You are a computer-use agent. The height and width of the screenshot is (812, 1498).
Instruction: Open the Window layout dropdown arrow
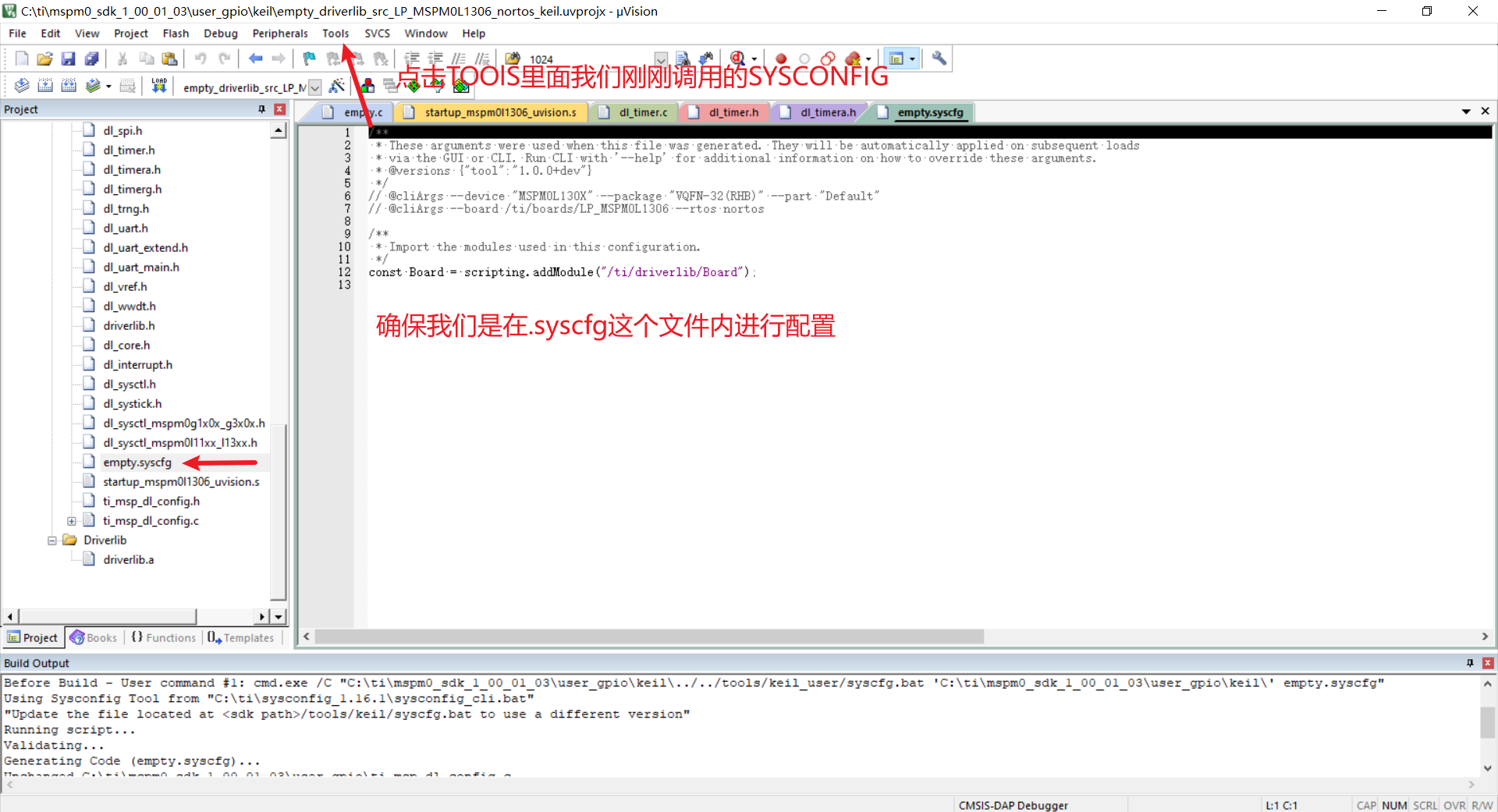point(912,59)
